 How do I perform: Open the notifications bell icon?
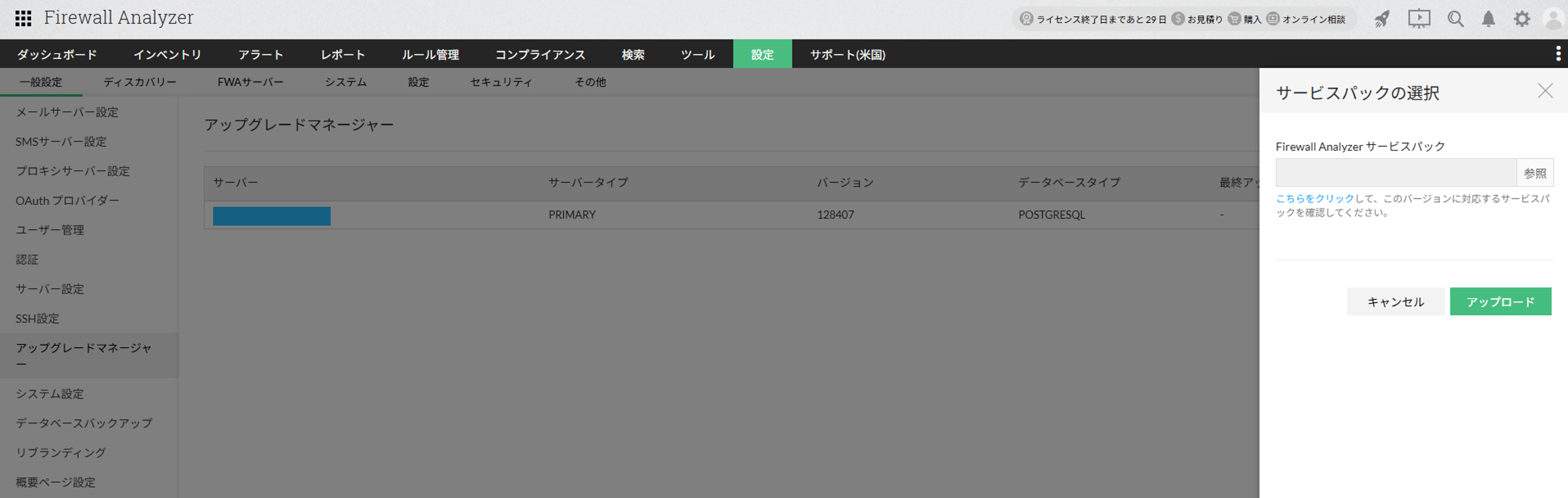[1488, 19]
